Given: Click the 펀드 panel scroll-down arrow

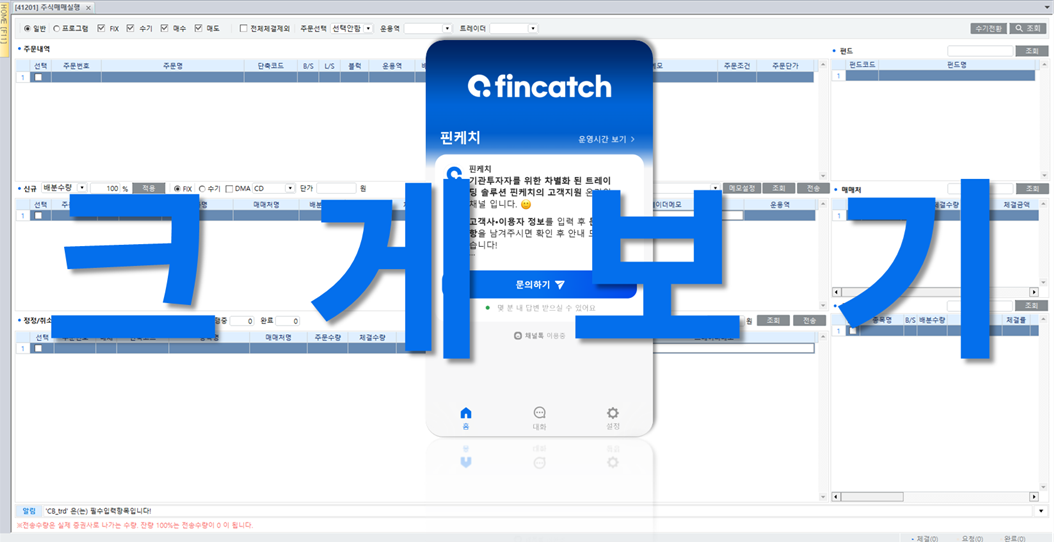Looking at the screenshot, I should click(x=1044, y=176).
